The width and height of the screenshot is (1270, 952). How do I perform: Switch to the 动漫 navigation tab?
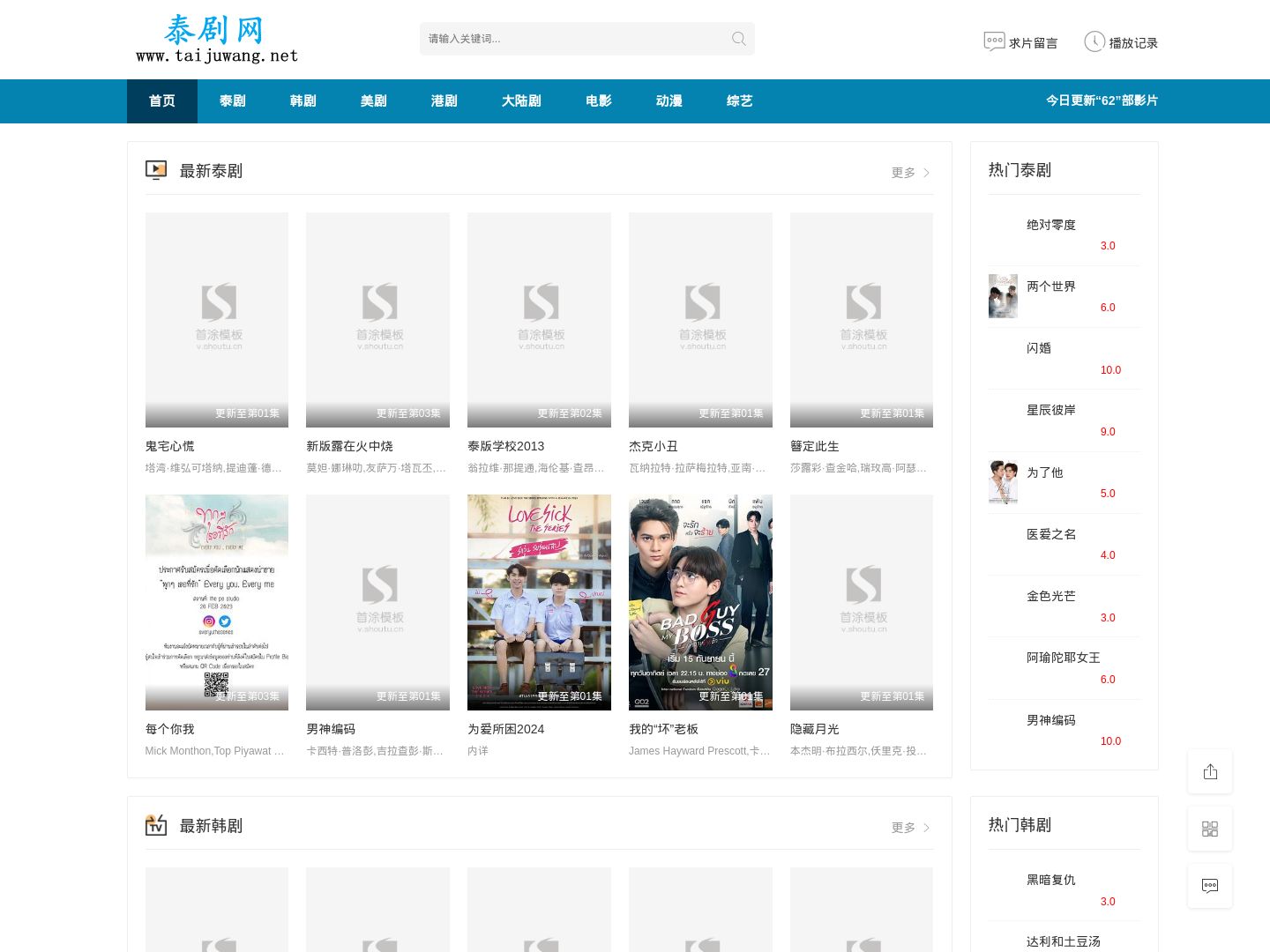pyautogui.click(x=669, y=101)
